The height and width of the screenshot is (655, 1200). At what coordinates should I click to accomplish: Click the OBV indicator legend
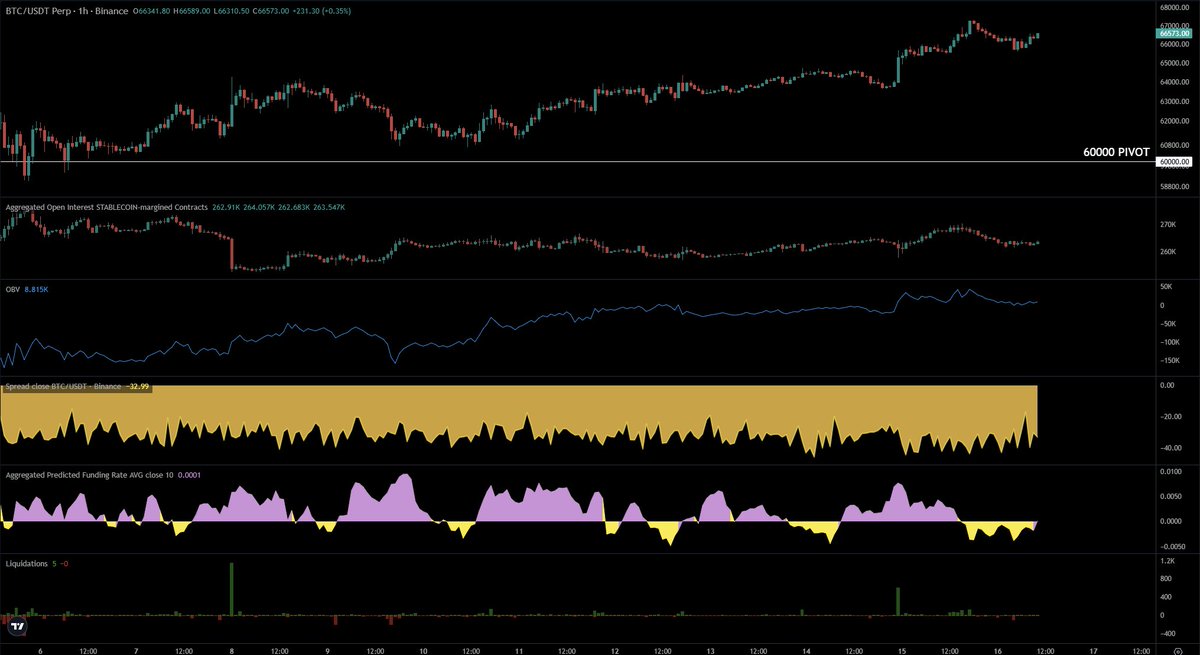[x=13, y=289]
